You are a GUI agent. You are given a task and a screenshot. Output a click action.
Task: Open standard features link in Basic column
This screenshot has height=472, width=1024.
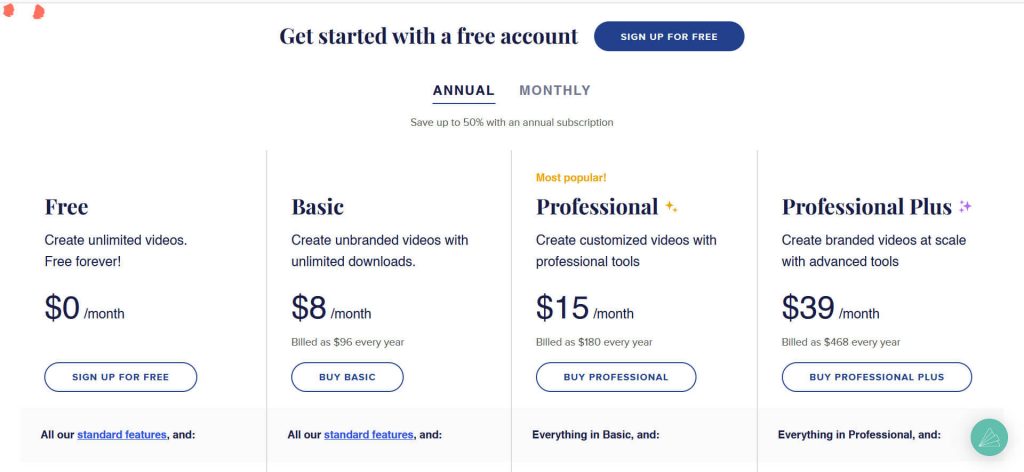pos(368,434)
